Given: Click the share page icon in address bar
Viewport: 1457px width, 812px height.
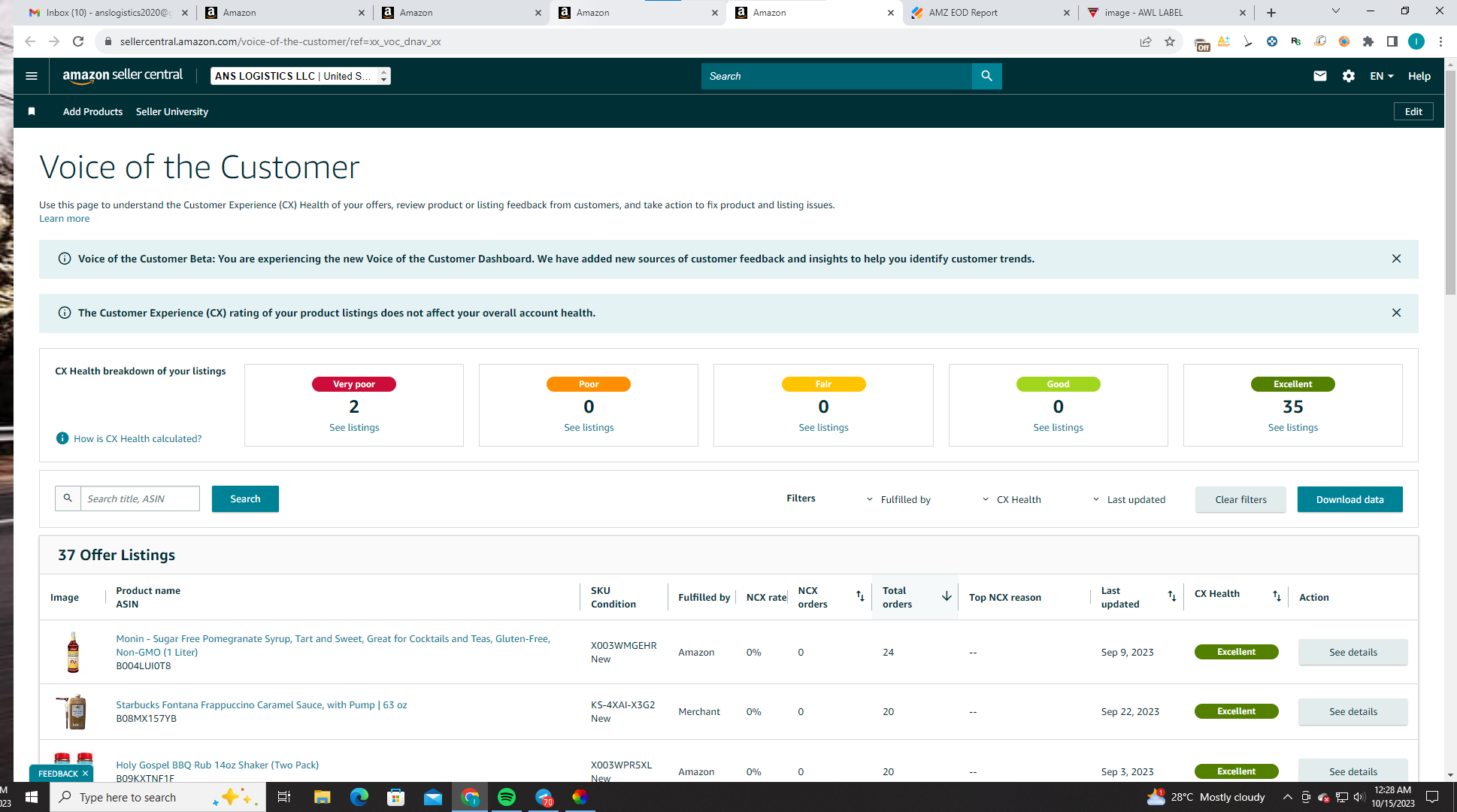Looking at the screenshot, I should pyautogui.click(x=1146, y=41).
